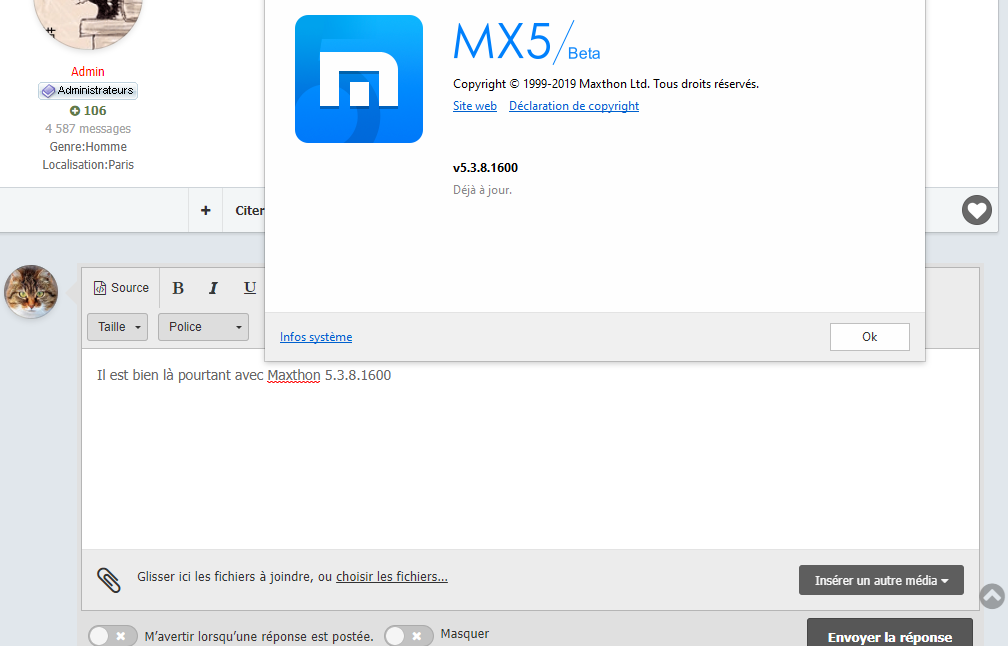Click the heart like icon
The image size is (1008, 646).
coord(976,210)
